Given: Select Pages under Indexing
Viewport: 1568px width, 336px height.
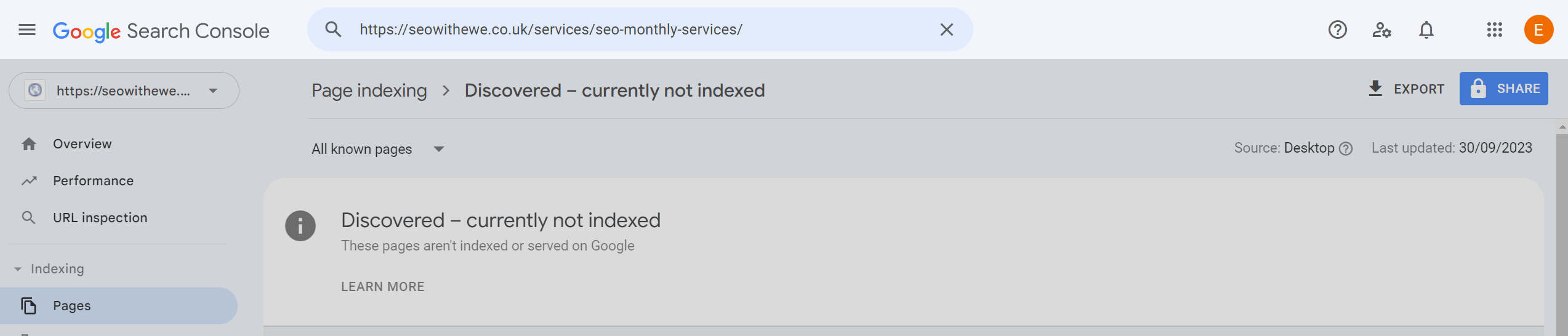Looking at the screenshot, I should click(118, 306).
